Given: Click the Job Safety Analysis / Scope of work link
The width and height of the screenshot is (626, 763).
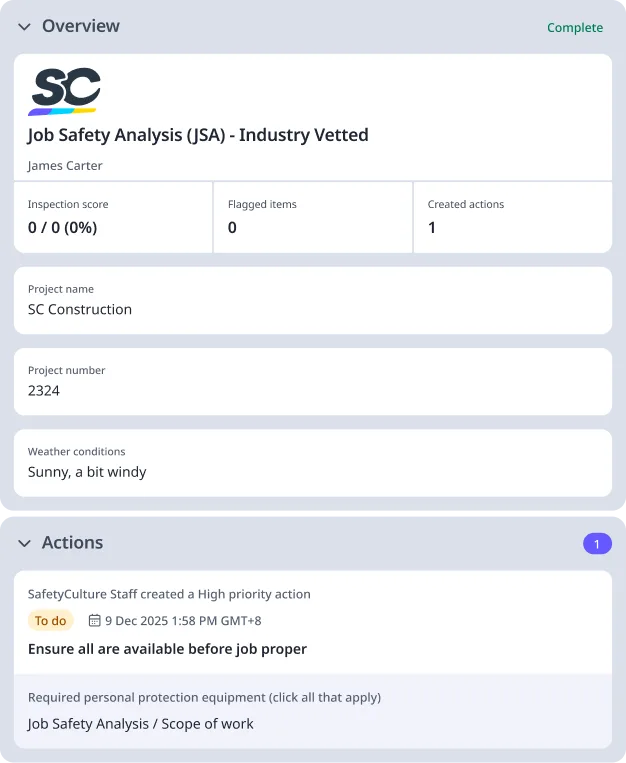Looking at the screenshot, I should click(x=141, y=723).
